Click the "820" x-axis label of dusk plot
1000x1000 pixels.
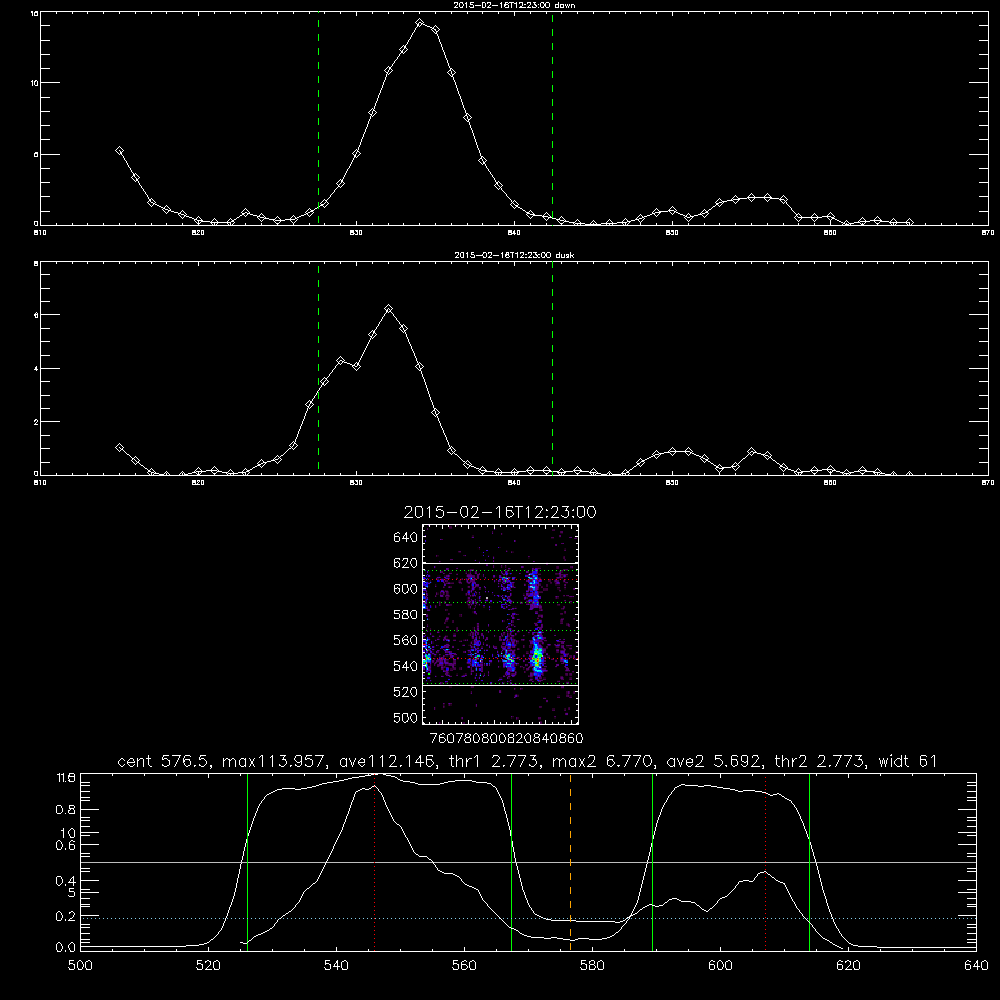(x=198, y=483)
